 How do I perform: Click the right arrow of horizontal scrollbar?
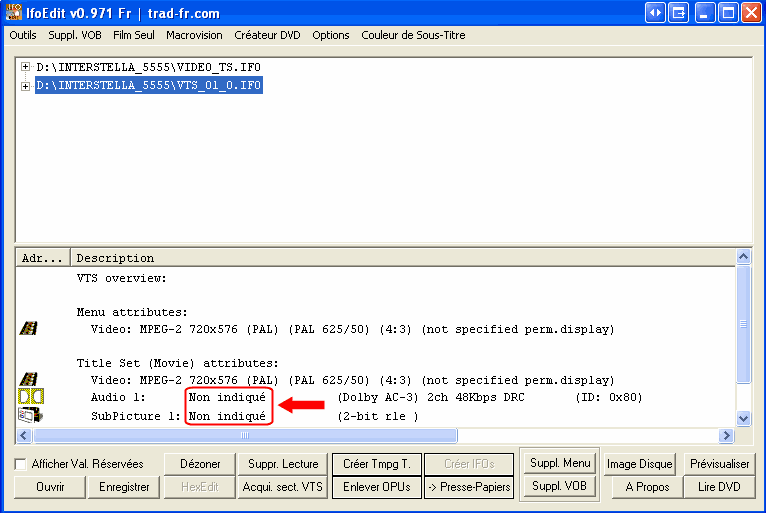[x=727, y=436]
